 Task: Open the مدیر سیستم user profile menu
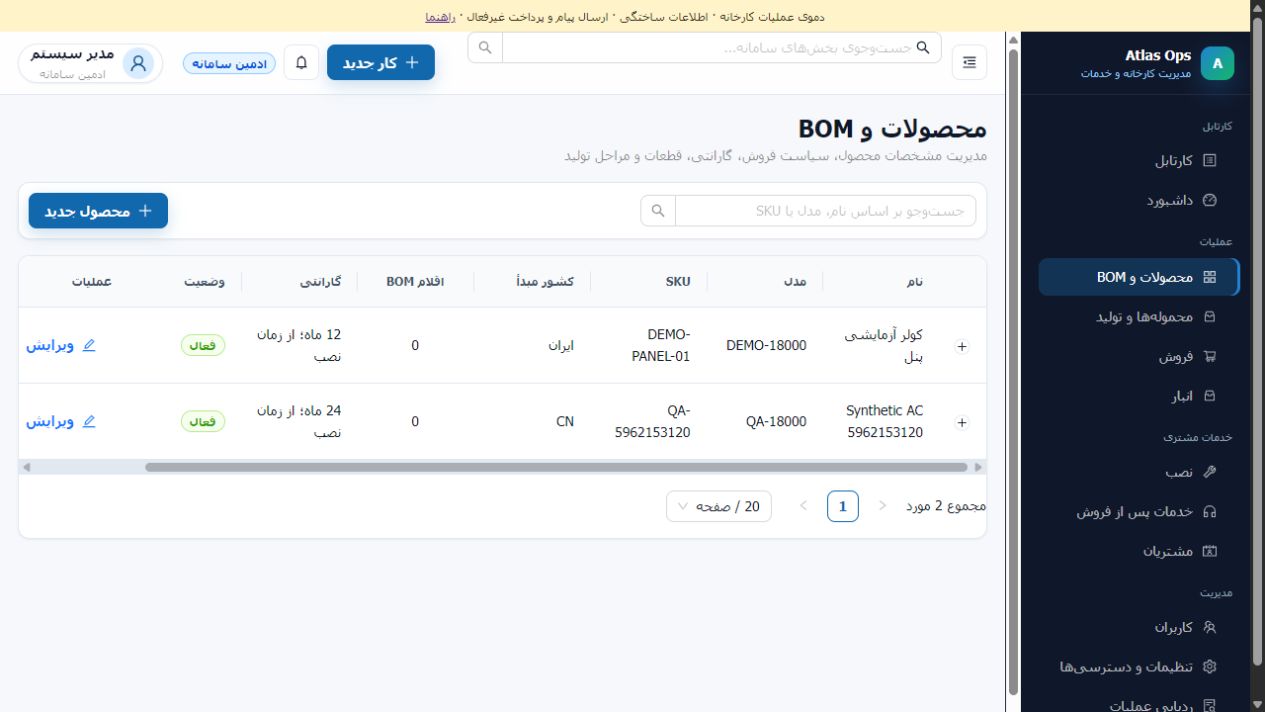91,63
